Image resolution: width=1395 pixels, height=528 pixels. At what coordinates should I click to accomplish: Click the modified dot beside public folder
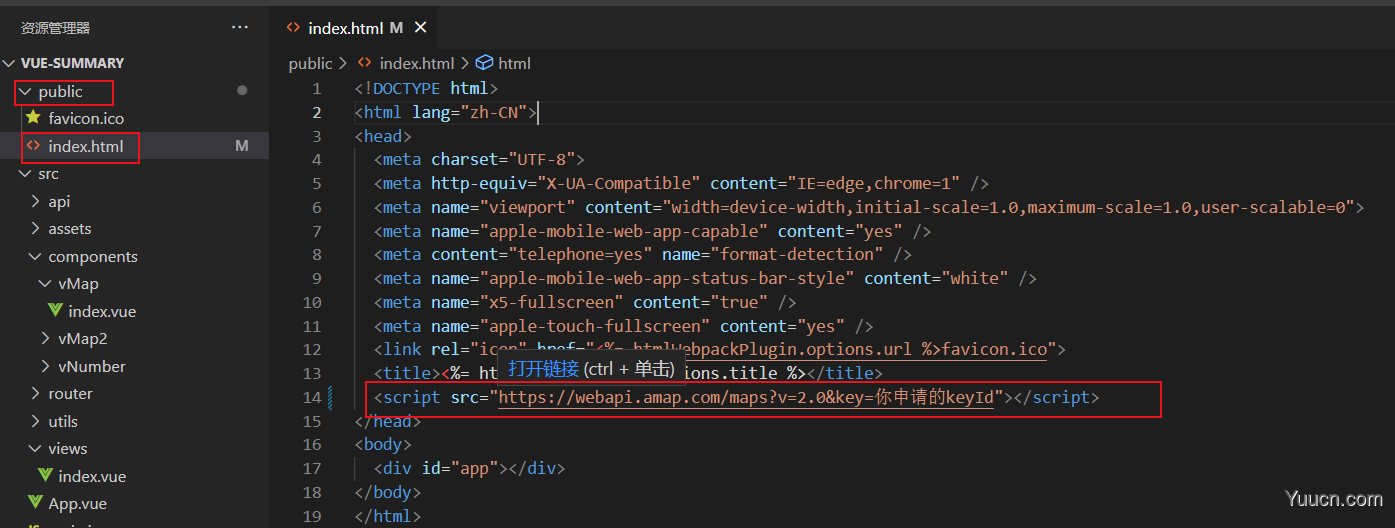pos(242,90)
